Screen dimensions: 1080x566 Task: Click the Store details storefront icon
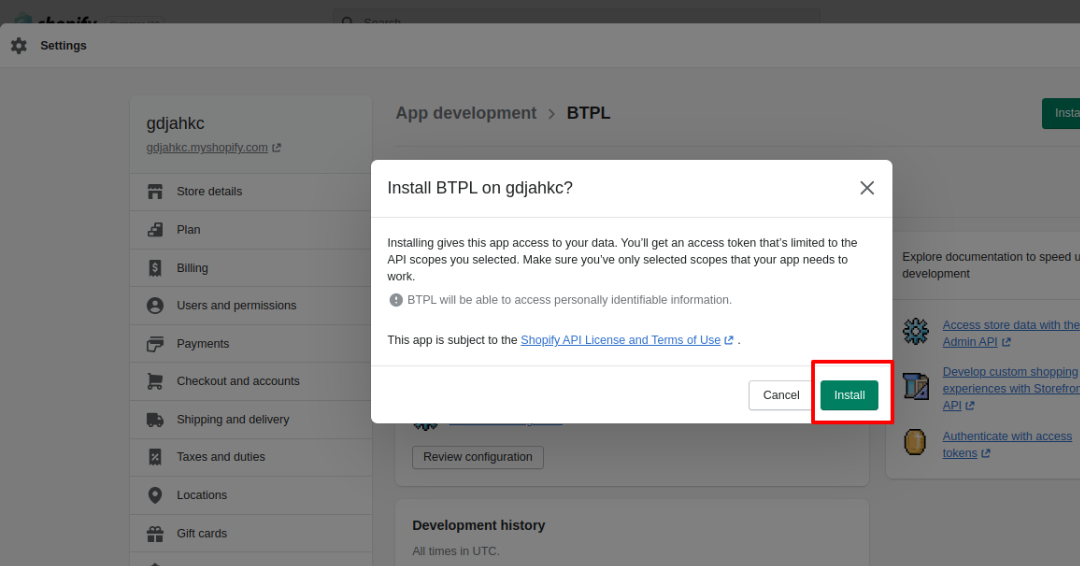155,191
